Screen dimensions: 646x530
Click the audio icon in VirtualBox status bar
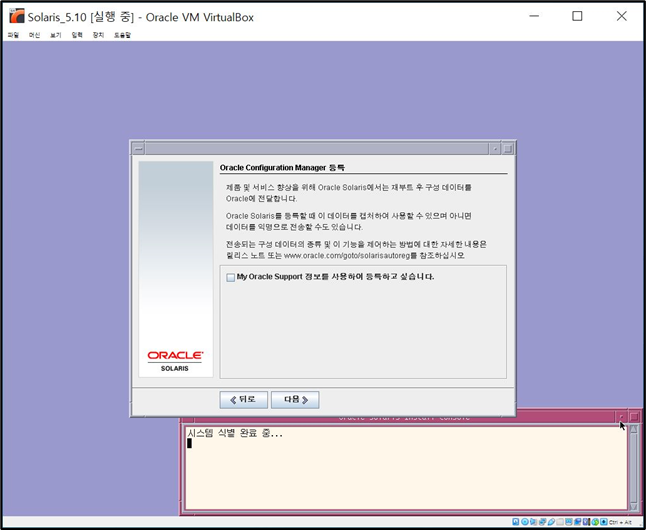pyautogui.click(x=533, y=522)
